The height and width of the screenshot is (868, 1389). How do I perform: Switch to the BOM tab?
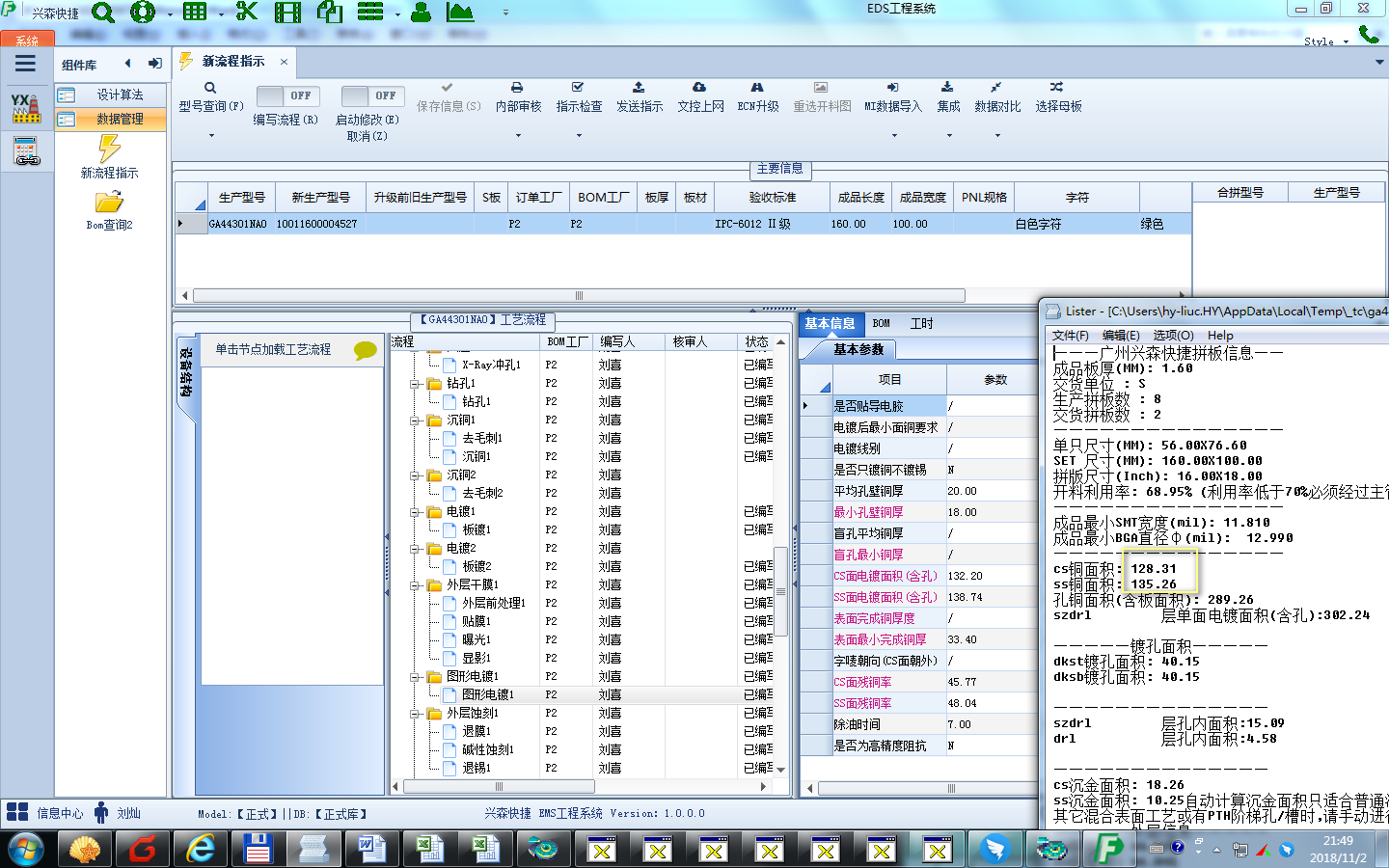(881, 323)
